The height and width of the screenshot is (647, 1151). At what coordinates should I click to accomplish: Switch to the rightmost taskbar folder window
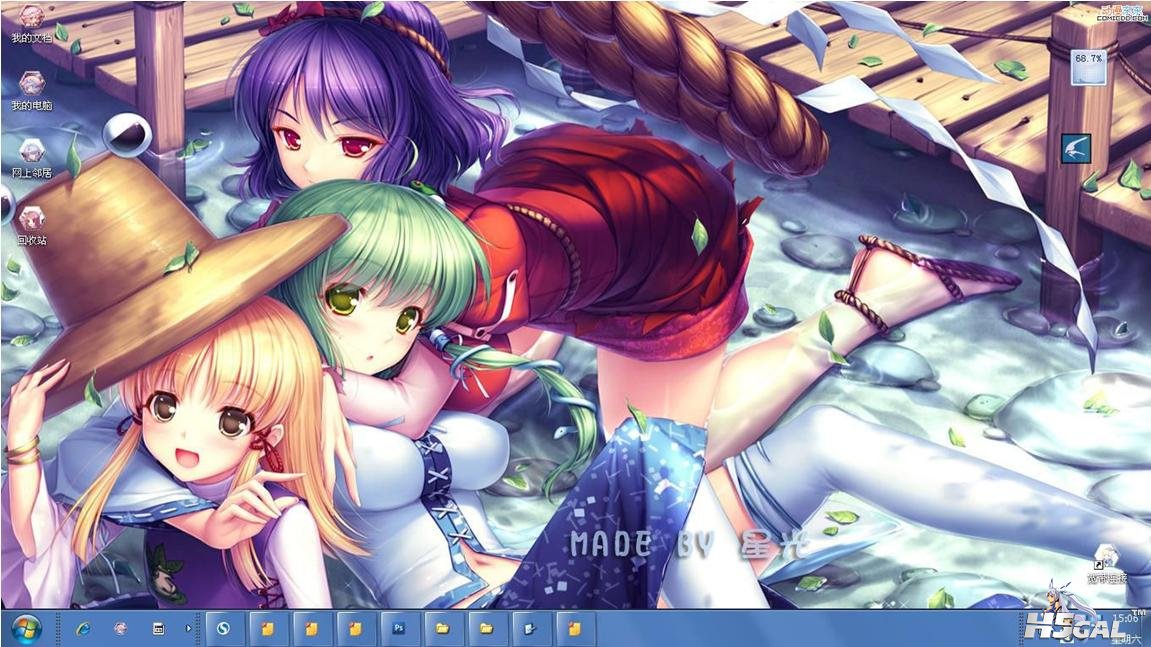point(574,629)
